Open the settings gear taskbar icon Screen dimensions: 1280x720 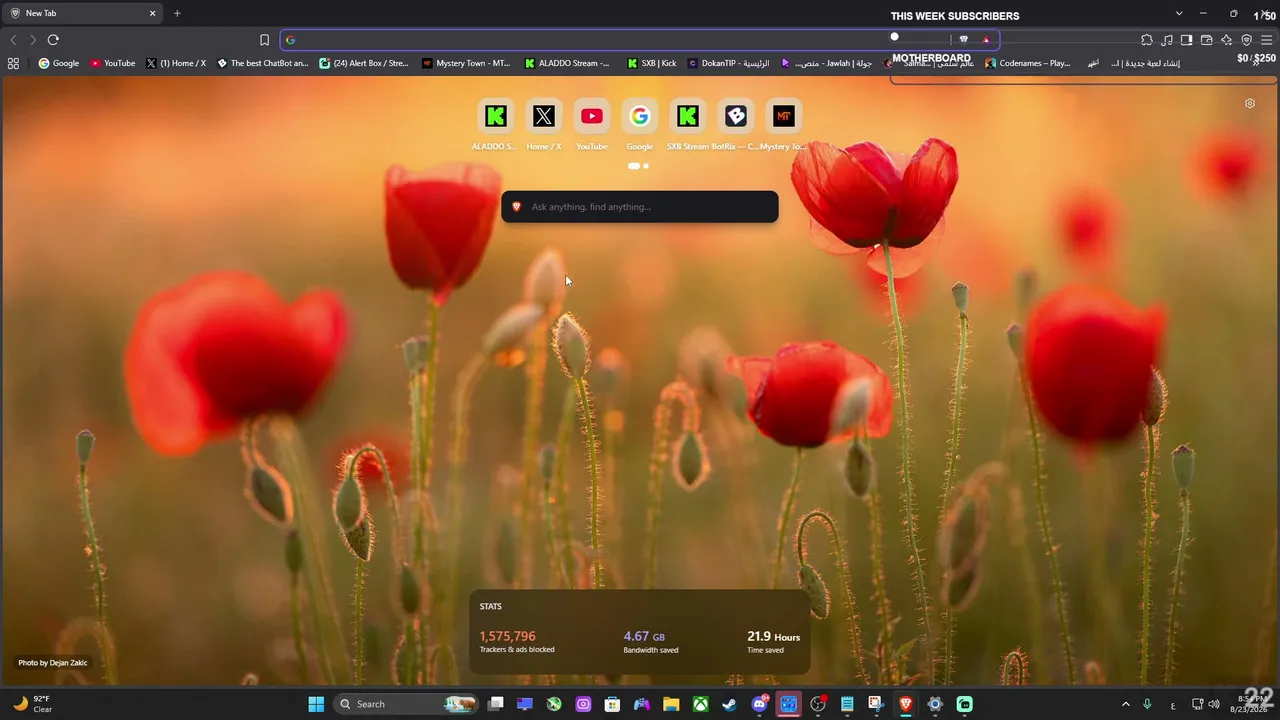pos(935,704)
